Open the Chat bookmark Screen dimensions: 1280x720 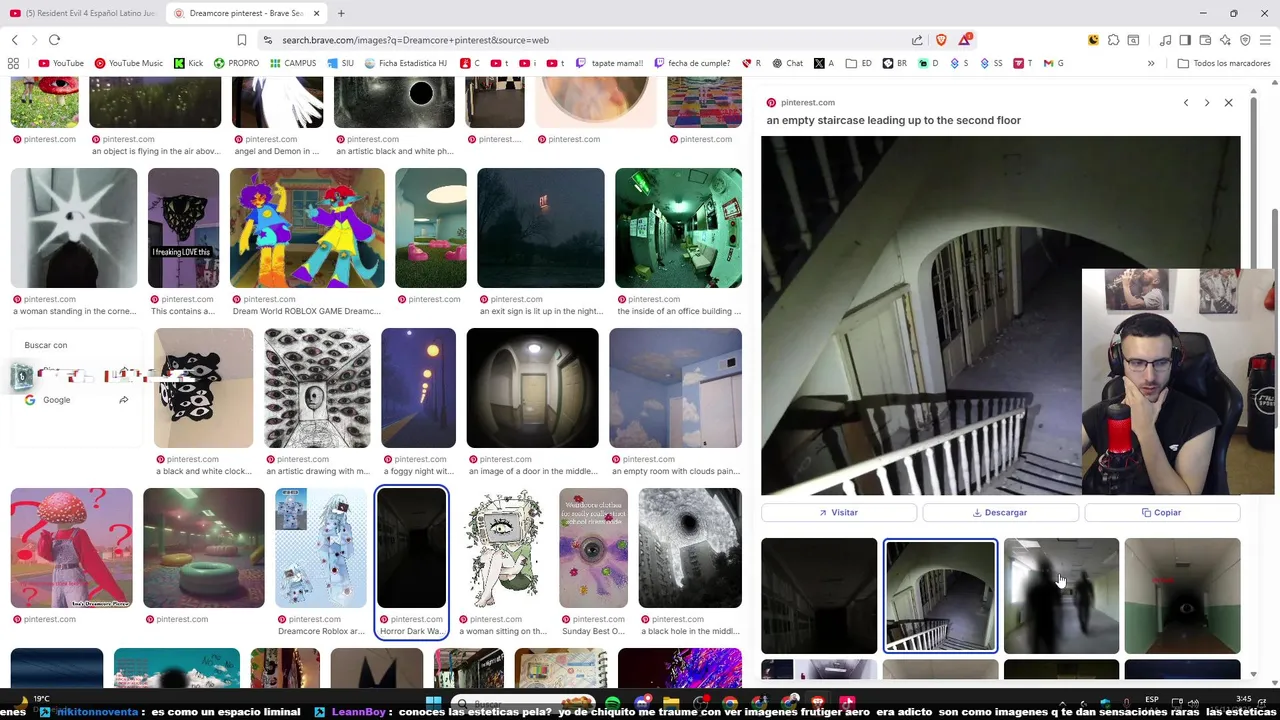(x=787, y=63)
